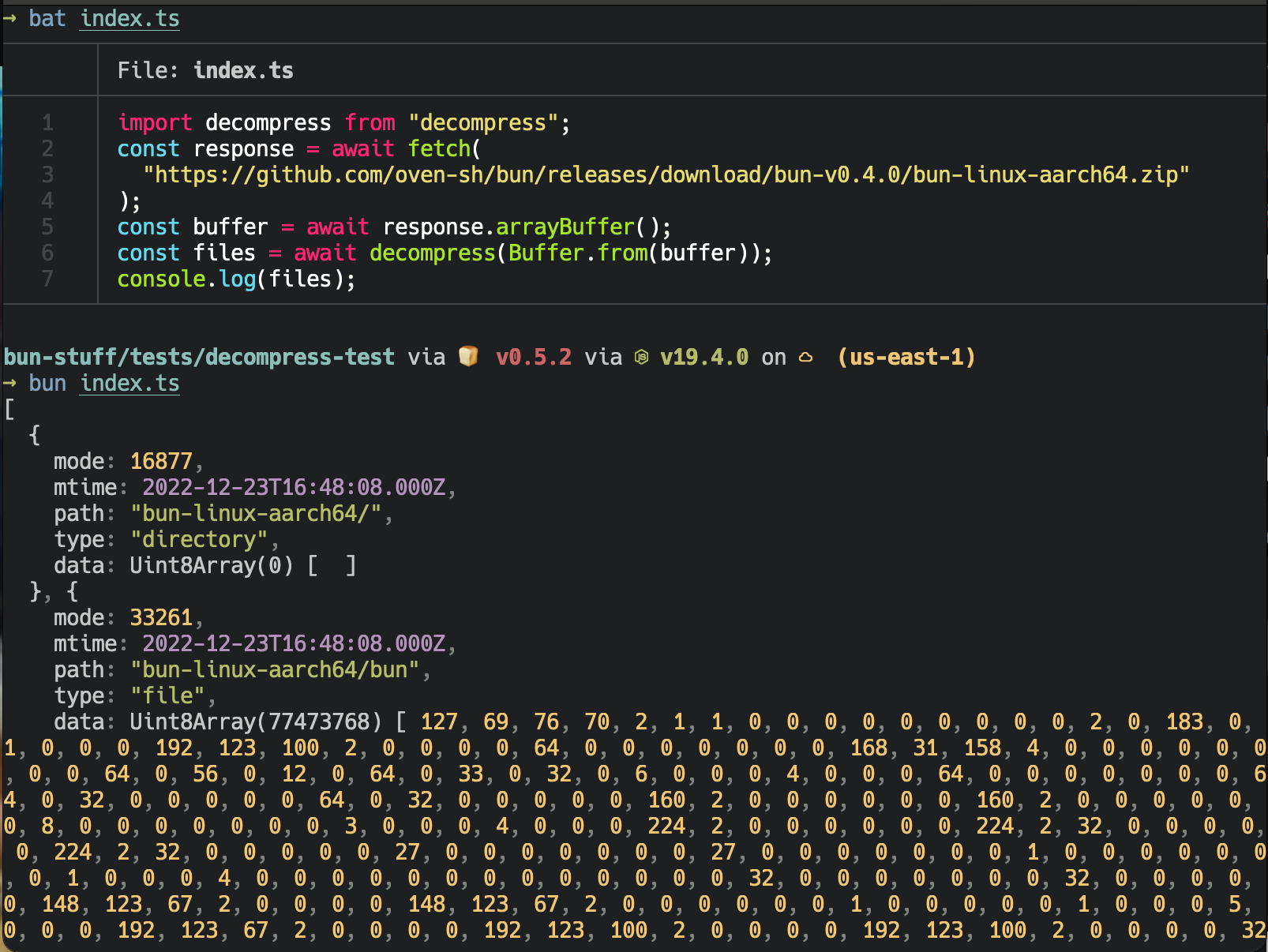Click the underlined index.ts after bun command

pos(130,384)
